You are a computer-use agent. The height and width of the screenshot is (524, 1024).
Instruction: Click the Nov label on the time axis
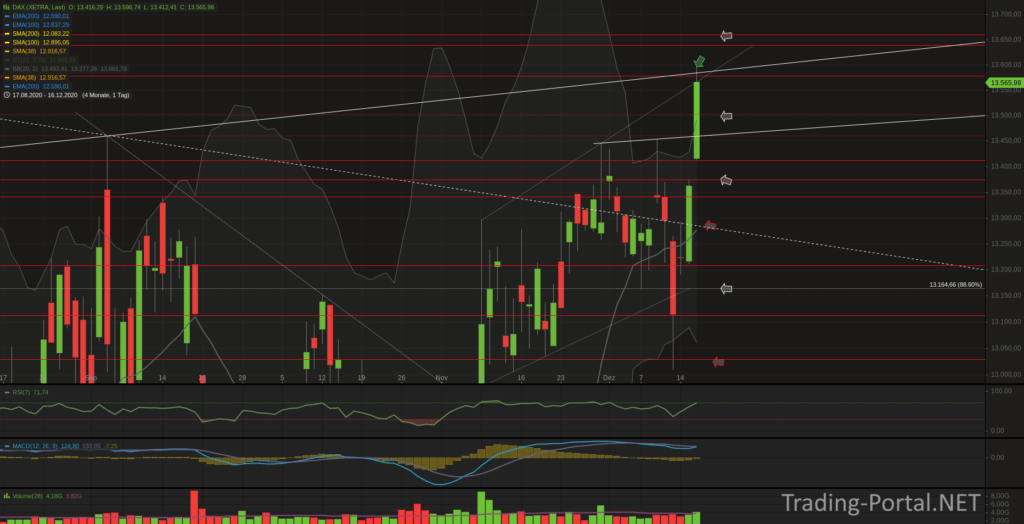point(442,378)
